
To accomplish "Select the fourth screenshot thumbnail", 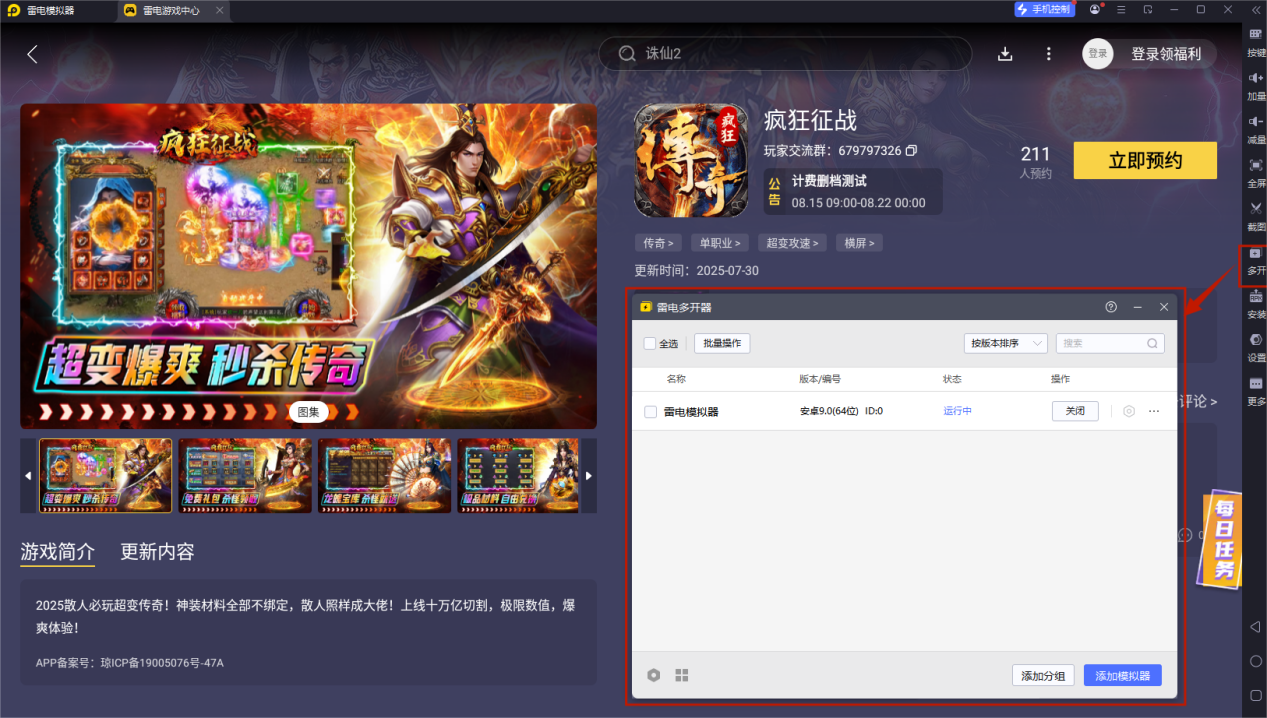I will click(x=518, y=476).
